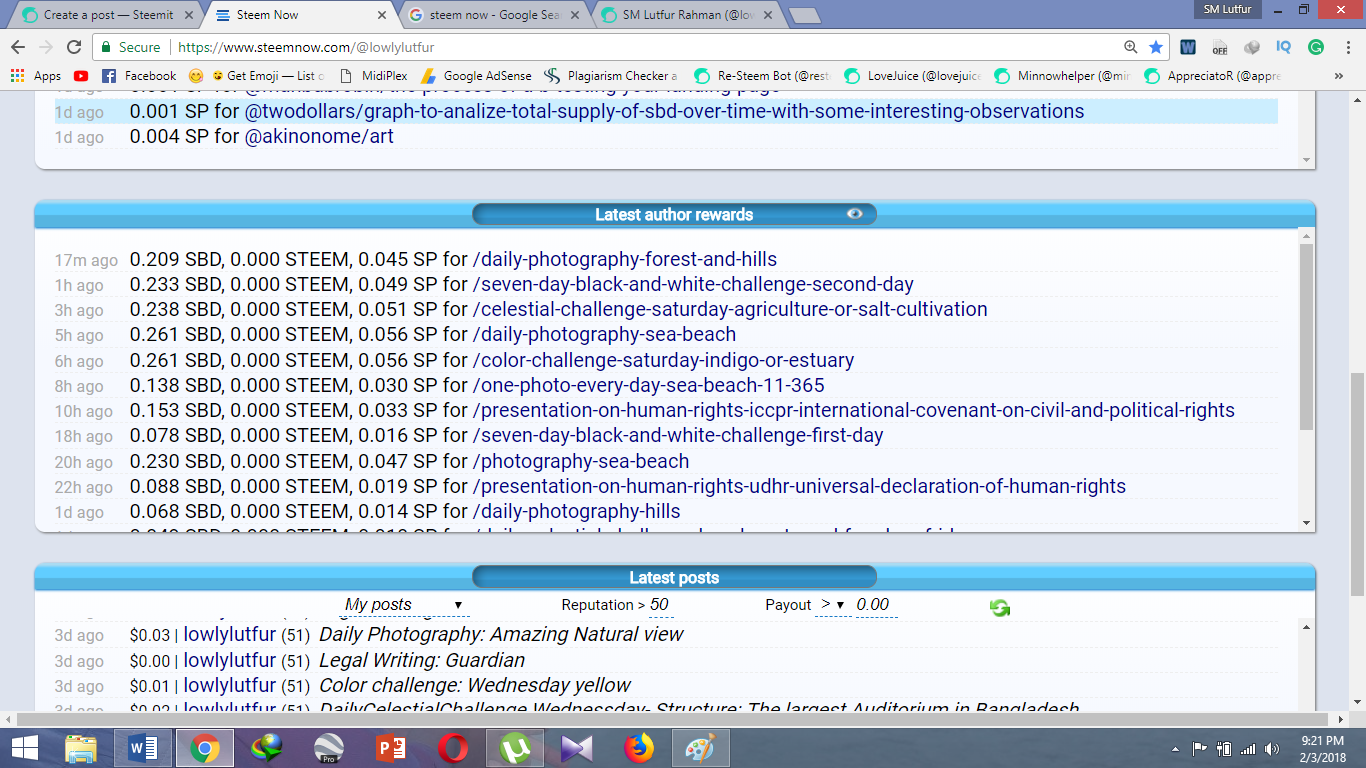Open the Payout comparison operator dropdown
The height and width of the screenshot is (768, 1366).
tap(833, 605)
